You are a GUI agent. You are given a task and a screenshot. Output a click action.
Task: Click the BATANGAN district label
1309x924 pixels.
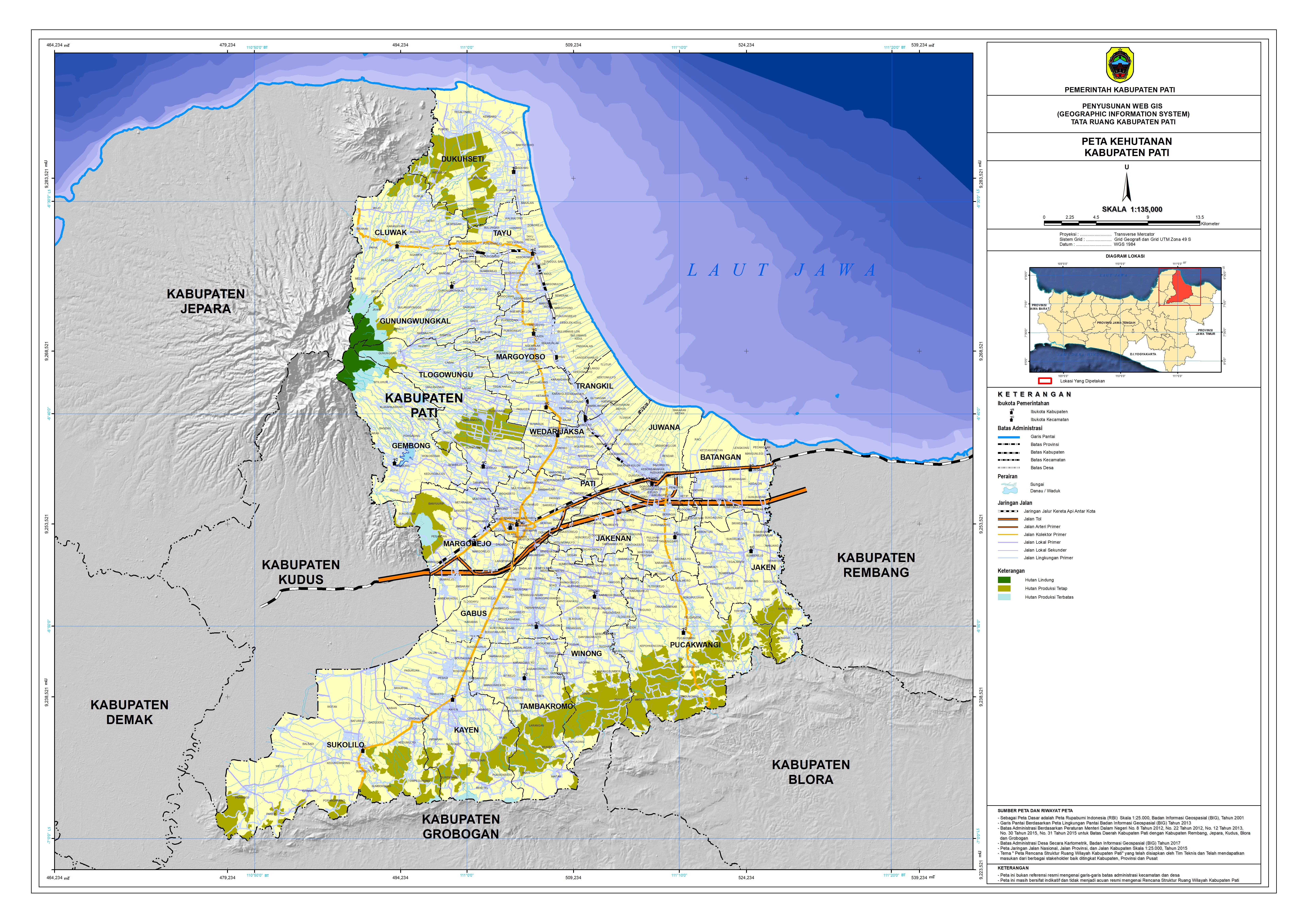(x=721, y=457)
